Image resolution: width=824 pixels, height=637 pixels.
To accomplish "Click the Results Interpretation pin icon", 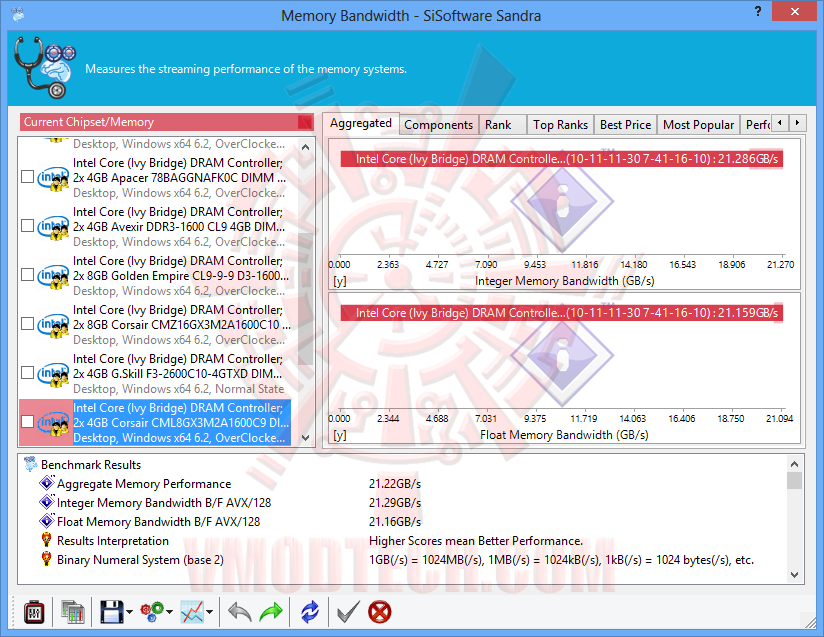I will coord(46,540).
